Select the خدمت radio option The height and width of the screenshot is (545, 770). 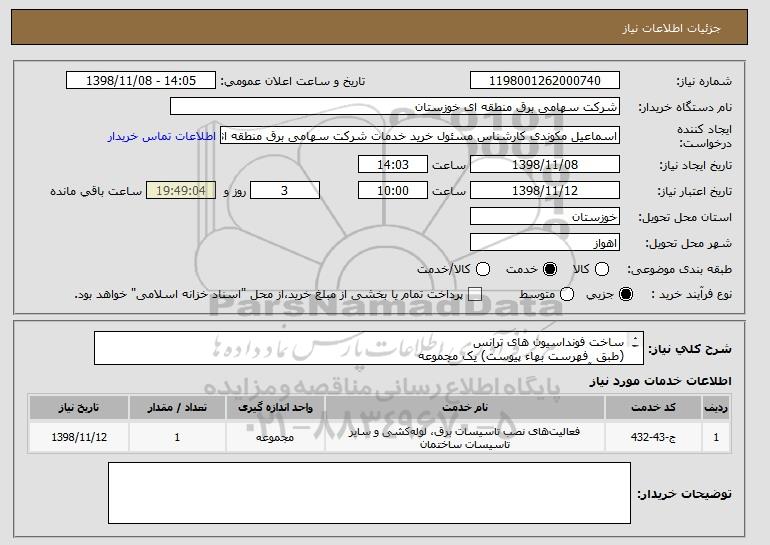pos(549,269)
